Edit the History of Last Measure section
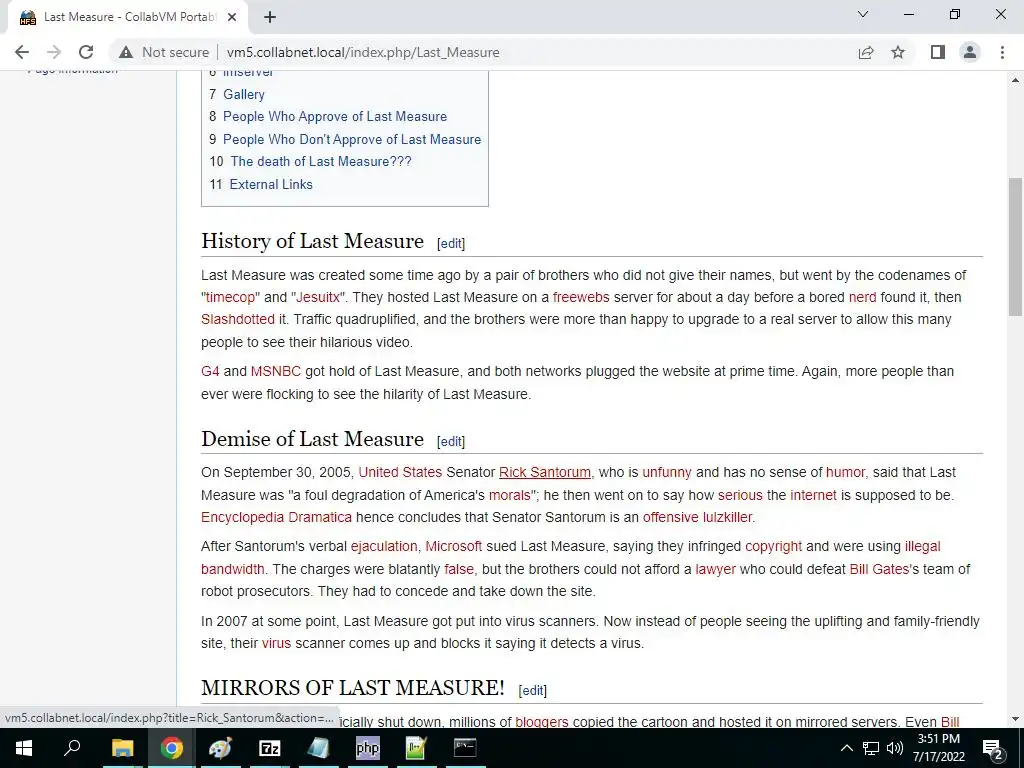This screenshot has height=768, width=1024. [x=451, y=244]
